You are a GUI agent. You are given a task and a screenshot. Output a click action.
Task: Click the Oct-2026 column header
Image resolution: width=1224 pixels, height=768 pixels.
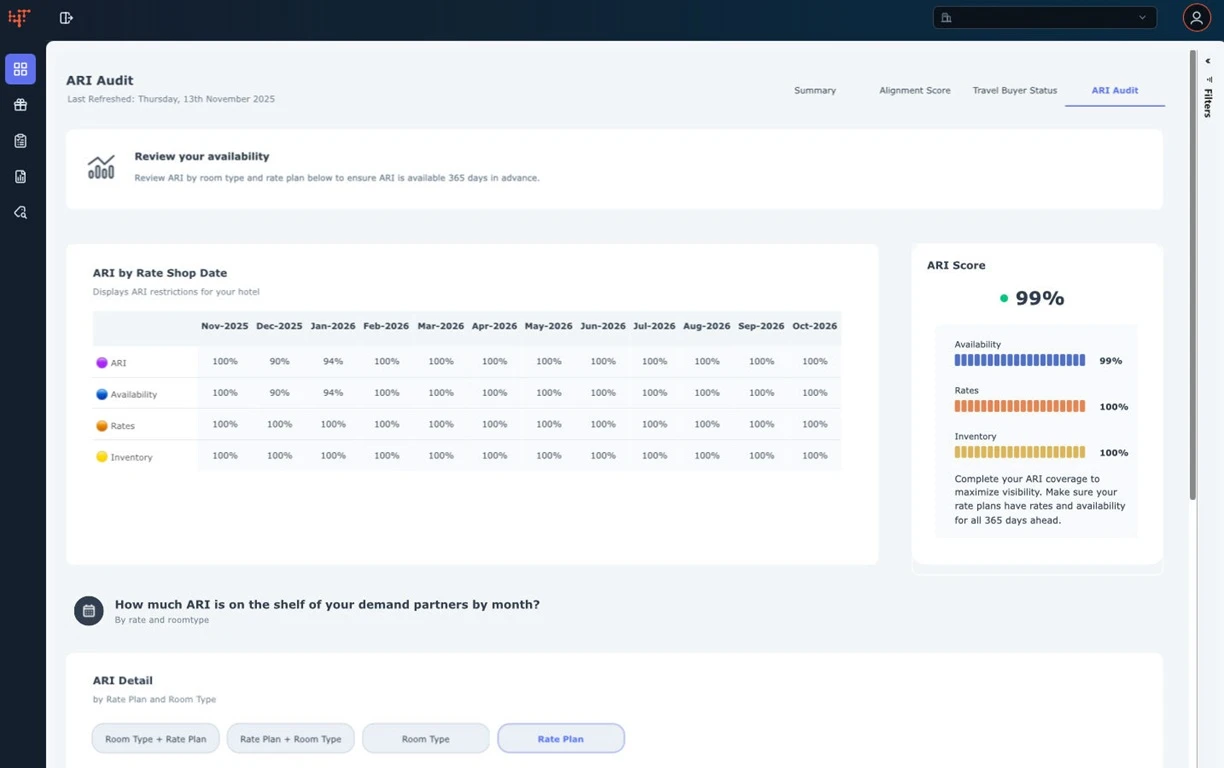point(815,326)
